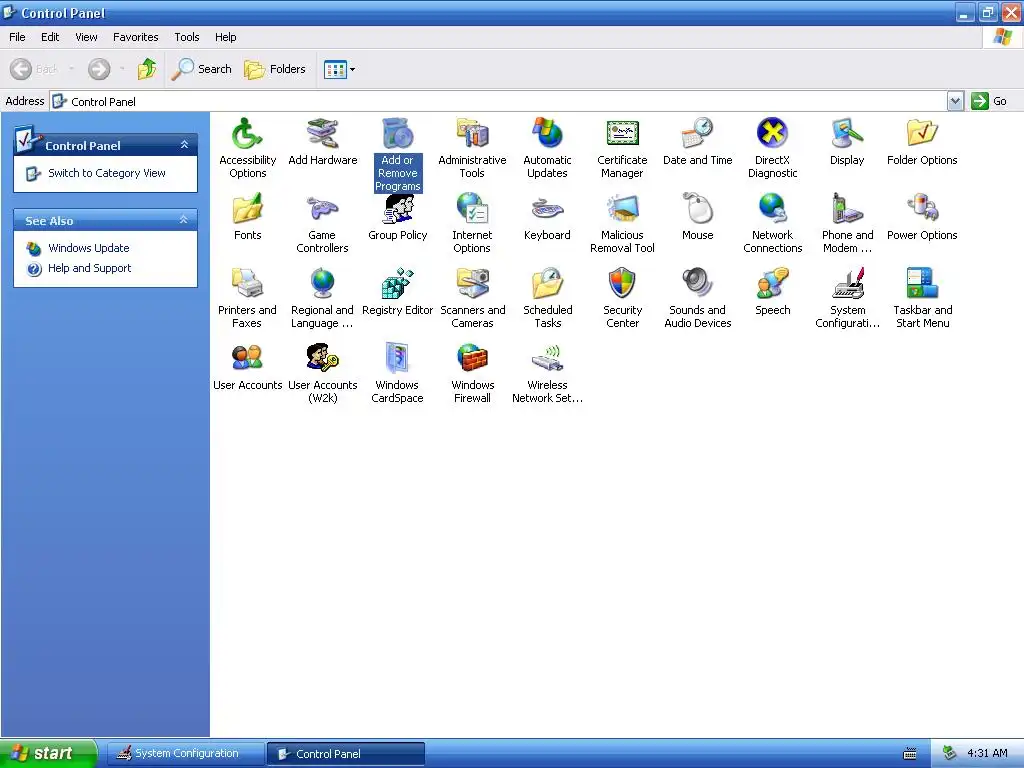The height and width of the screenshot is (768, 1024).
Task: Open Power Options applet
Action: 922,217
